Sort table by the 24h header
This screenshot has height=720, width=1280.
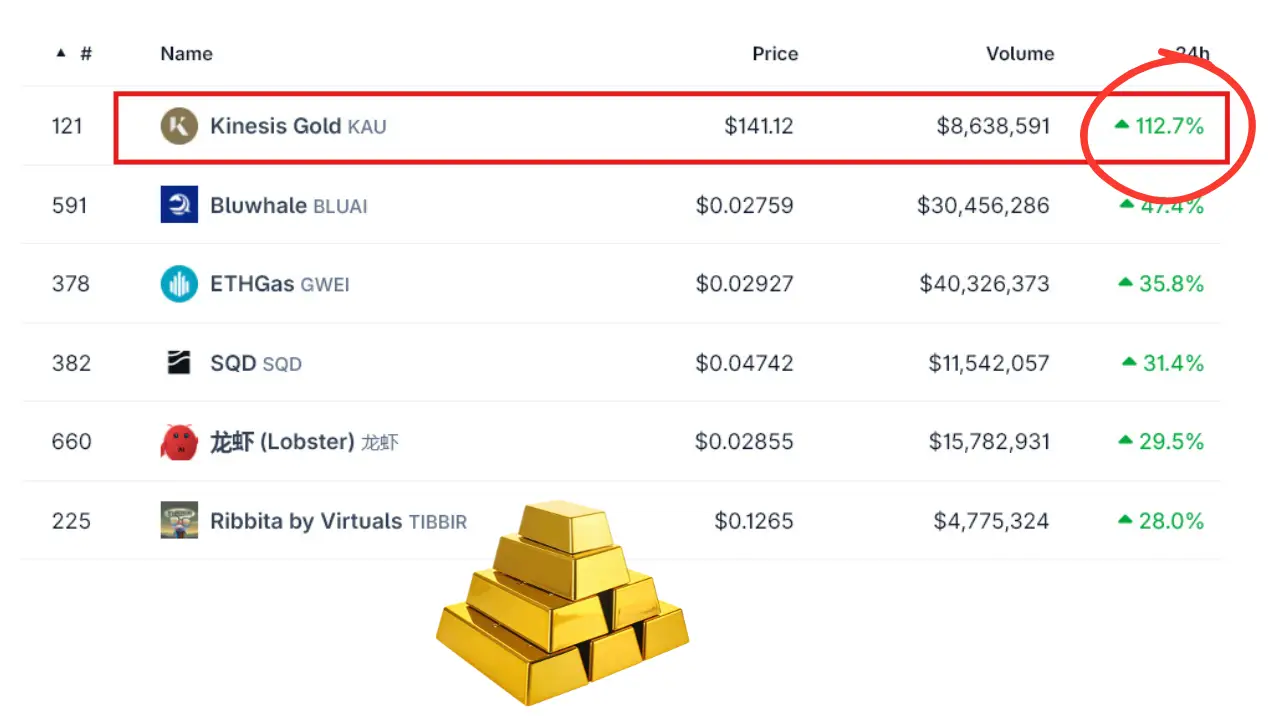(x=1192, y=53)
